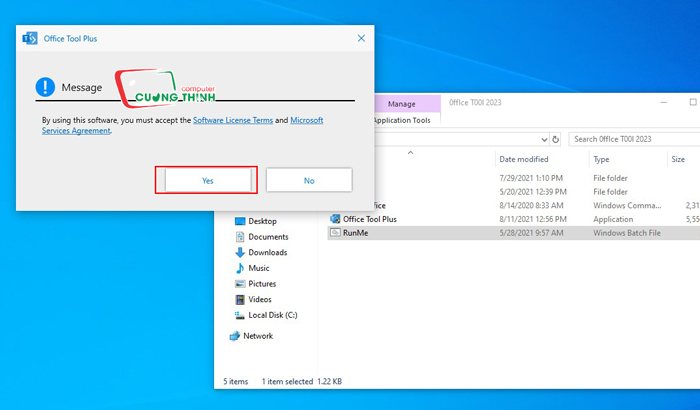Expand the address bar history dropdown
700x410 pixels.
[544, 139]
